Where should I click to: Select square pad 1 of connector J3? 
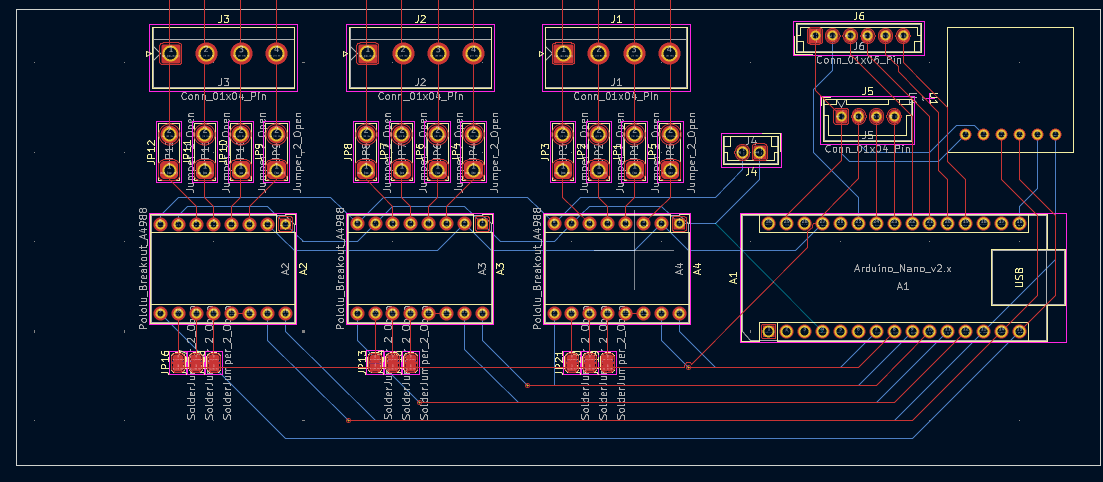(x=171, y=53)
